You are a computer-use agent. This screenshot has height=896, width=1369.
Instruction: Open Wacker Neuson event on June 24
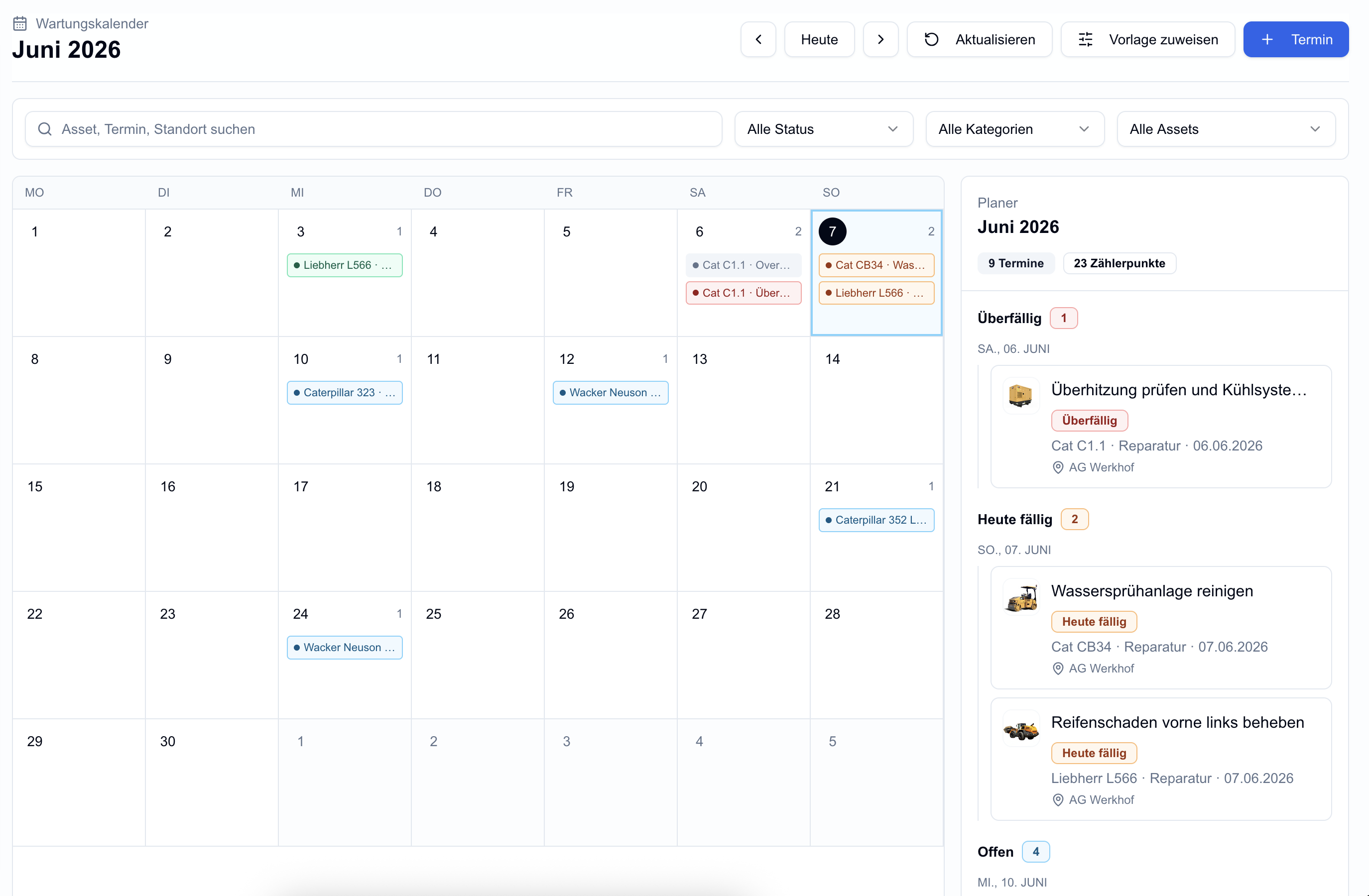[x=345, y=648]
